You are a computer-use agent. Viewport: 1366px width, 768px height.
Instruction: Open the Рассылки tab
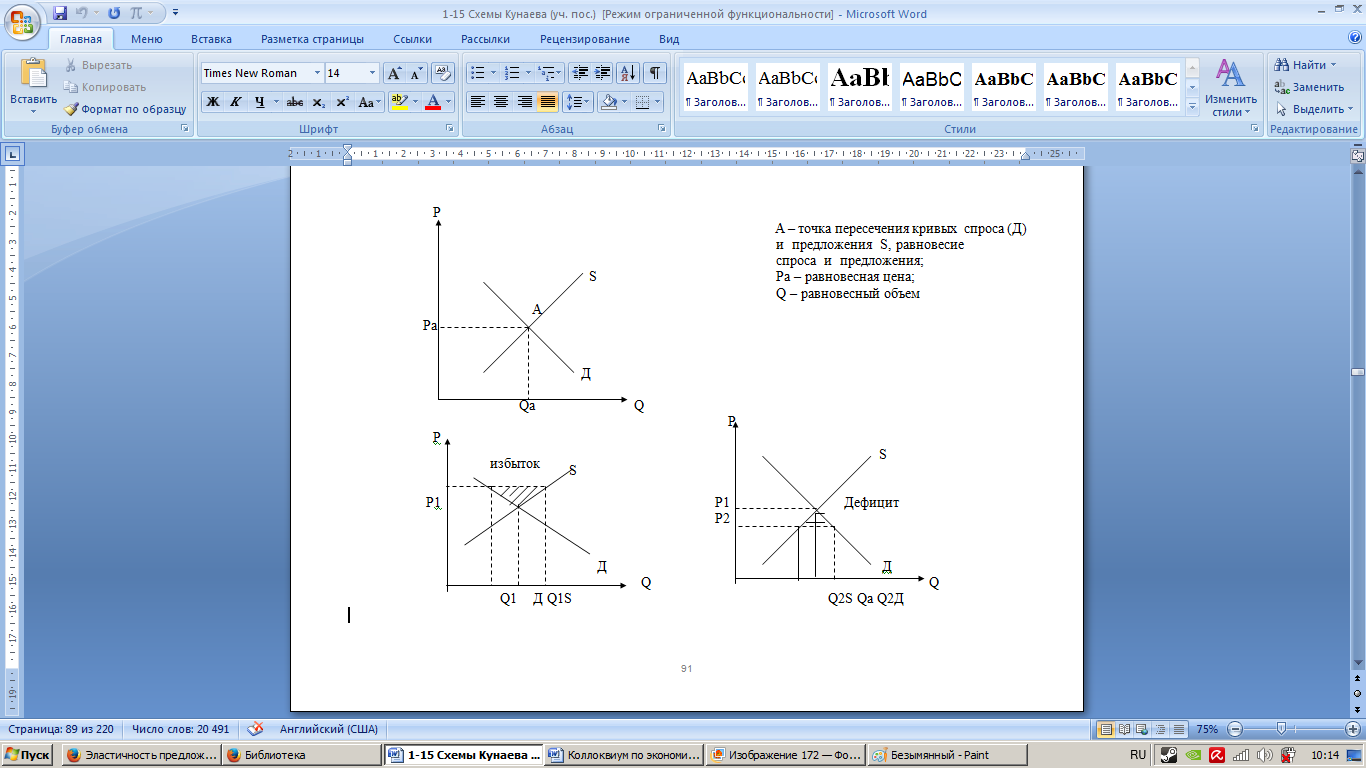coord(485,39)
